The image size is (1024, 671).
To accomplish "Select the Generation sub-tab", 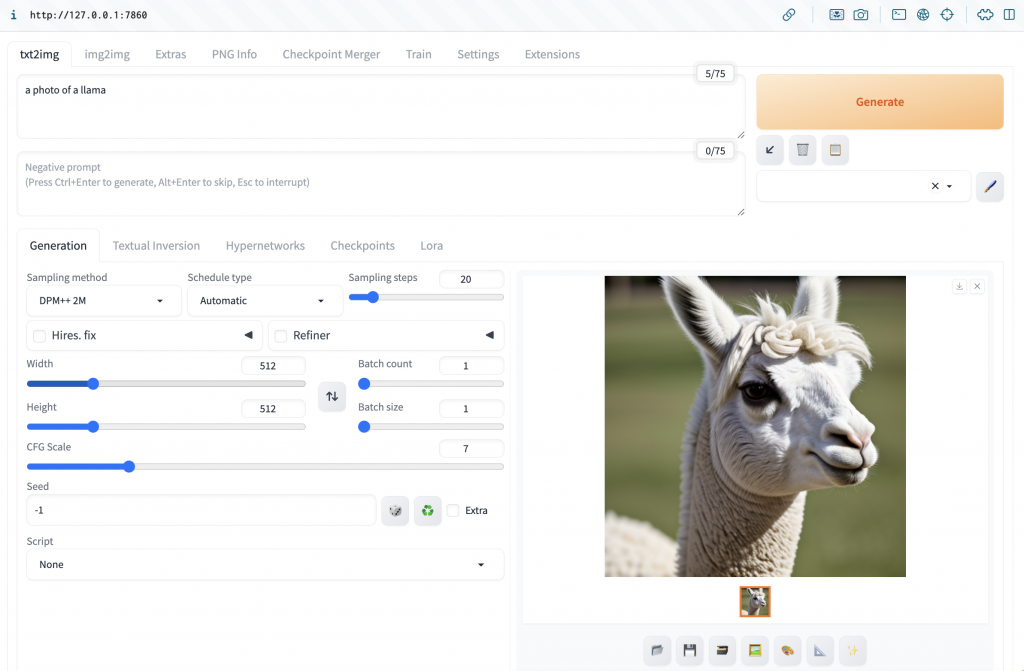I will pos(58,246).
